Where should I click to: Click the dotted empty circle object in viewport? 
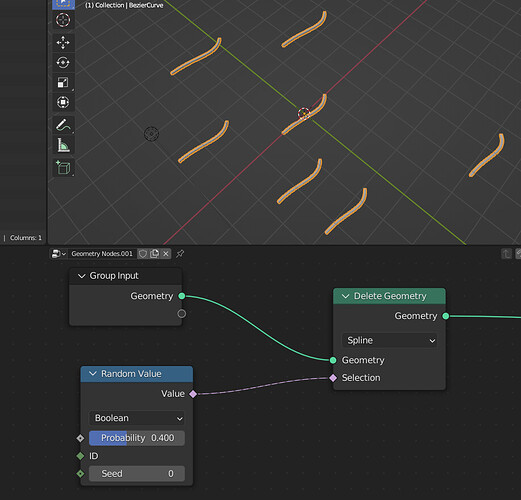(x=151, y=134)
